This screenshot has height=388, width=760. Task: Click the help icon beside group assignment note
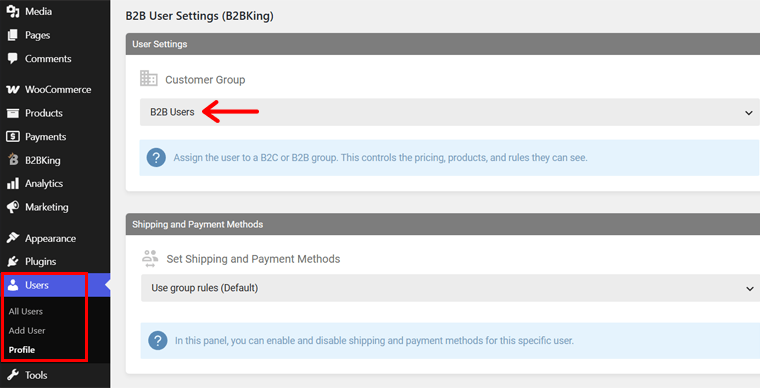(156, 157)
